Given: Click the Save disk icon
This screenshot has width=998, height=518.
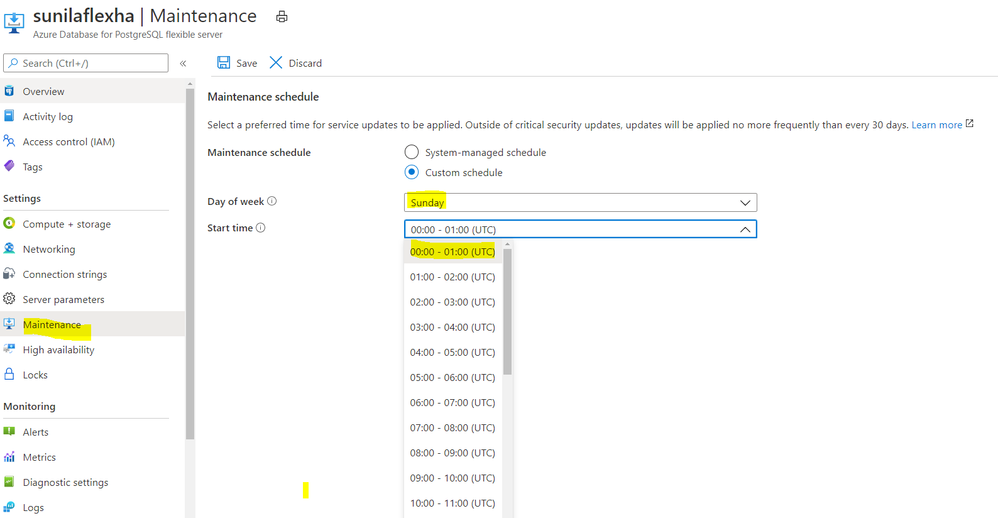Looking at the screenshot, I should 223,62.
